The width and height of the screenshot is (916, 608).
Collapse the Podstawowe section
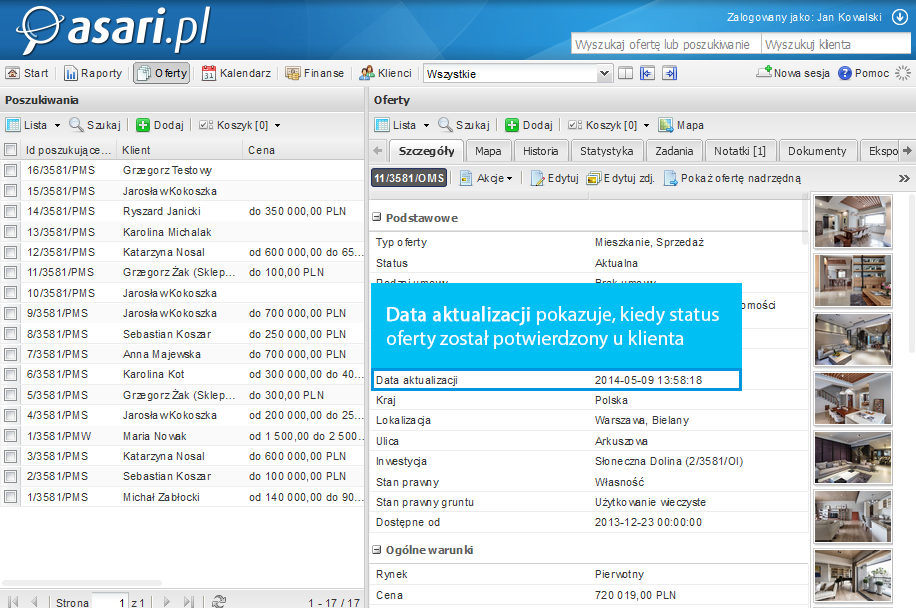pos(377,217)
